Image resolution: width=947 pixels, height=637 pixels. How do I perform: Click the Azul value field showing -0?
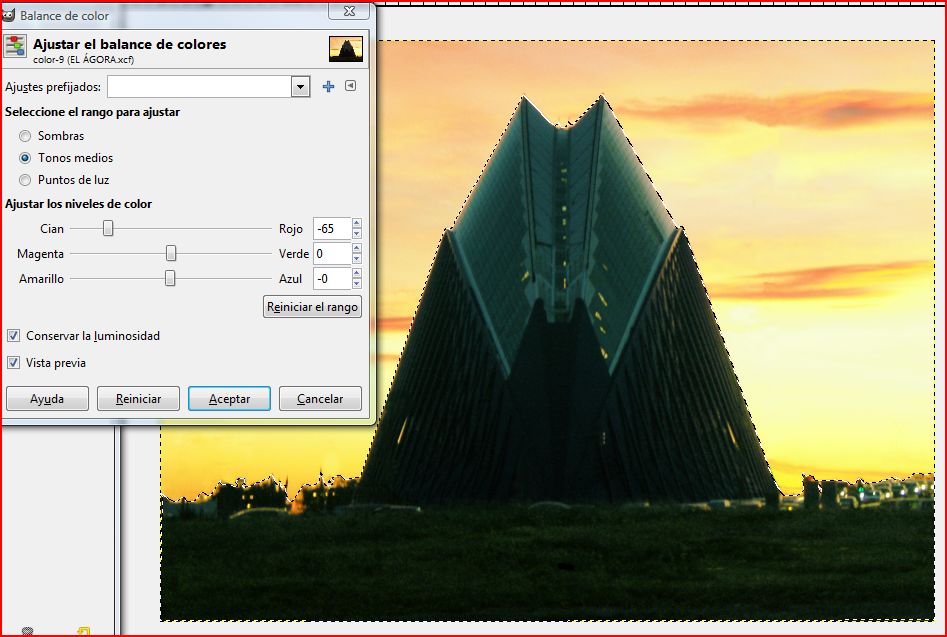pos(332,278)
